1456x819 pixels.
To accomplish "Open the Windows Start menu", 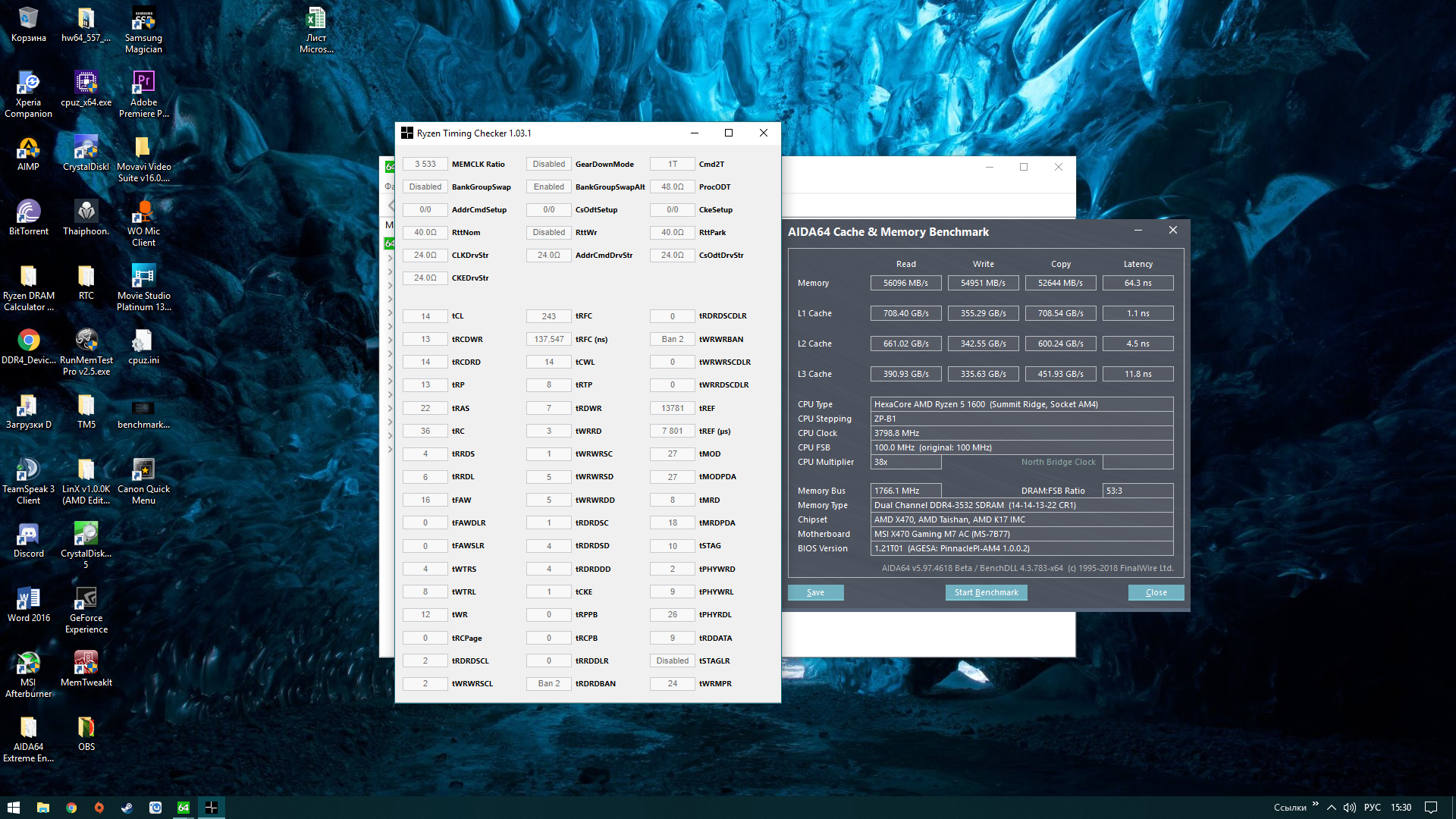I will tap(14, 808).
